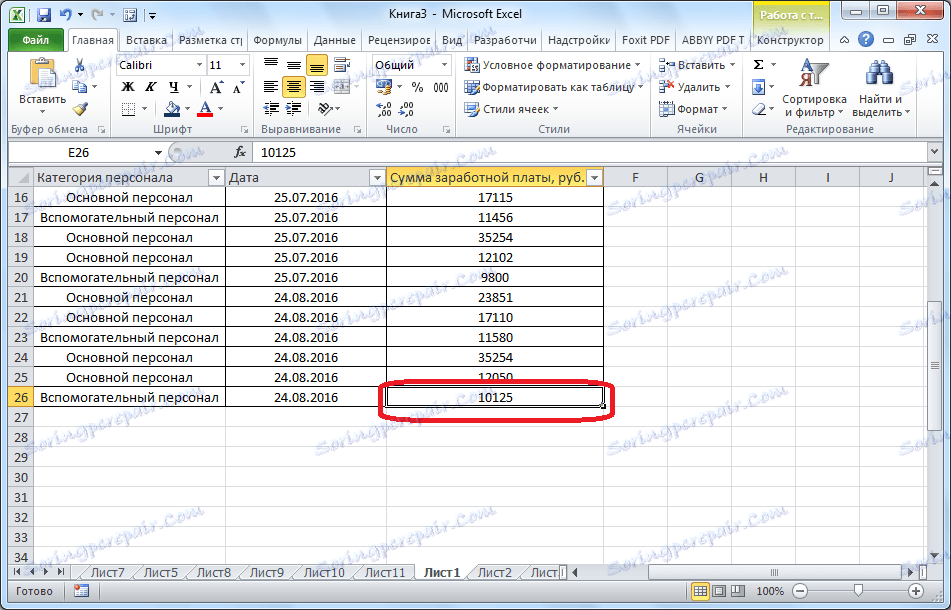The image size is (951, 610).
Task: Expand the Общий number format dropdown
Action: point(445,65)
